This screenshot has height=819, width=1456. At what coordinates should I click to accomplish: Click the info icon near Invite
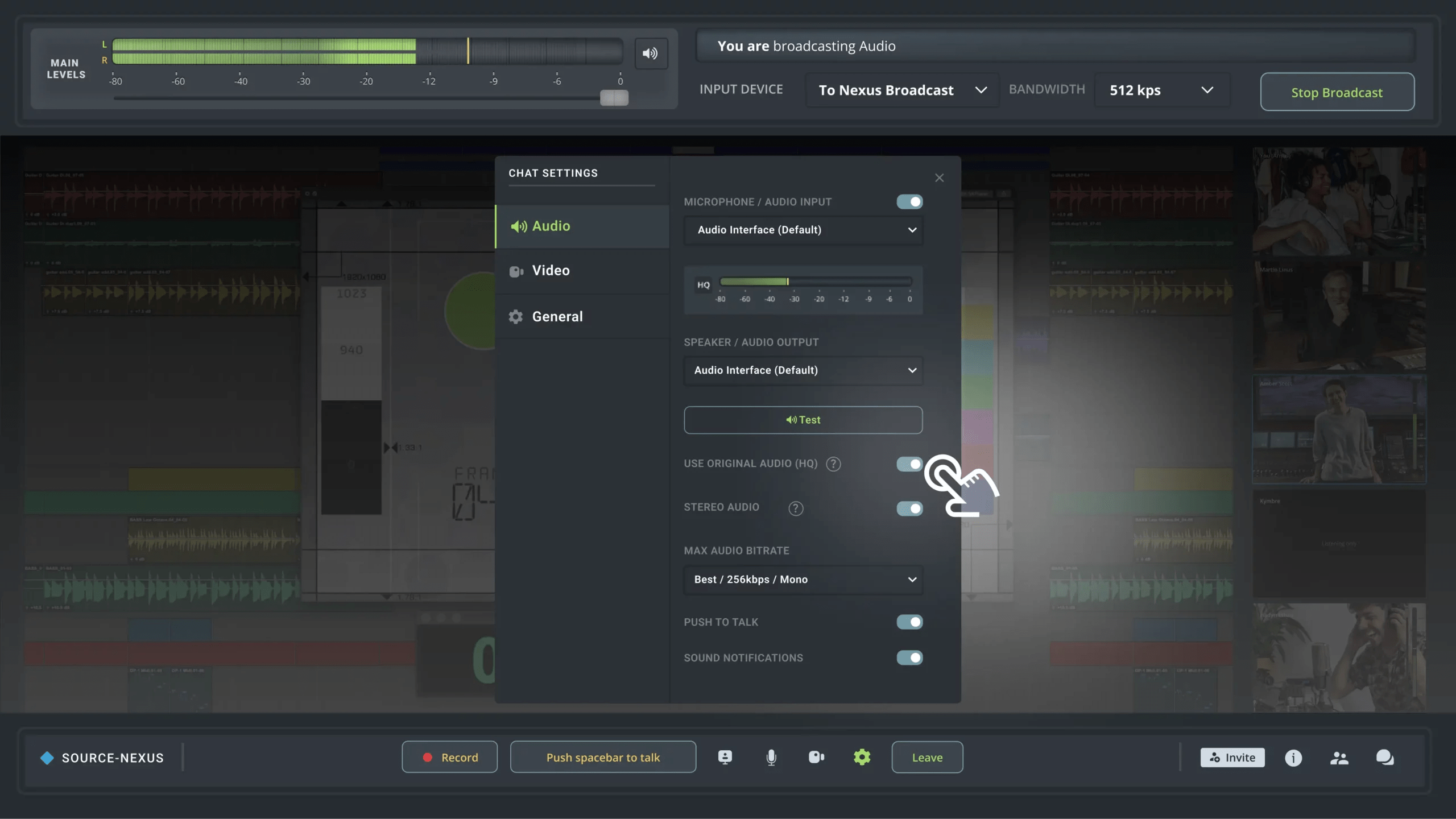1293,757
